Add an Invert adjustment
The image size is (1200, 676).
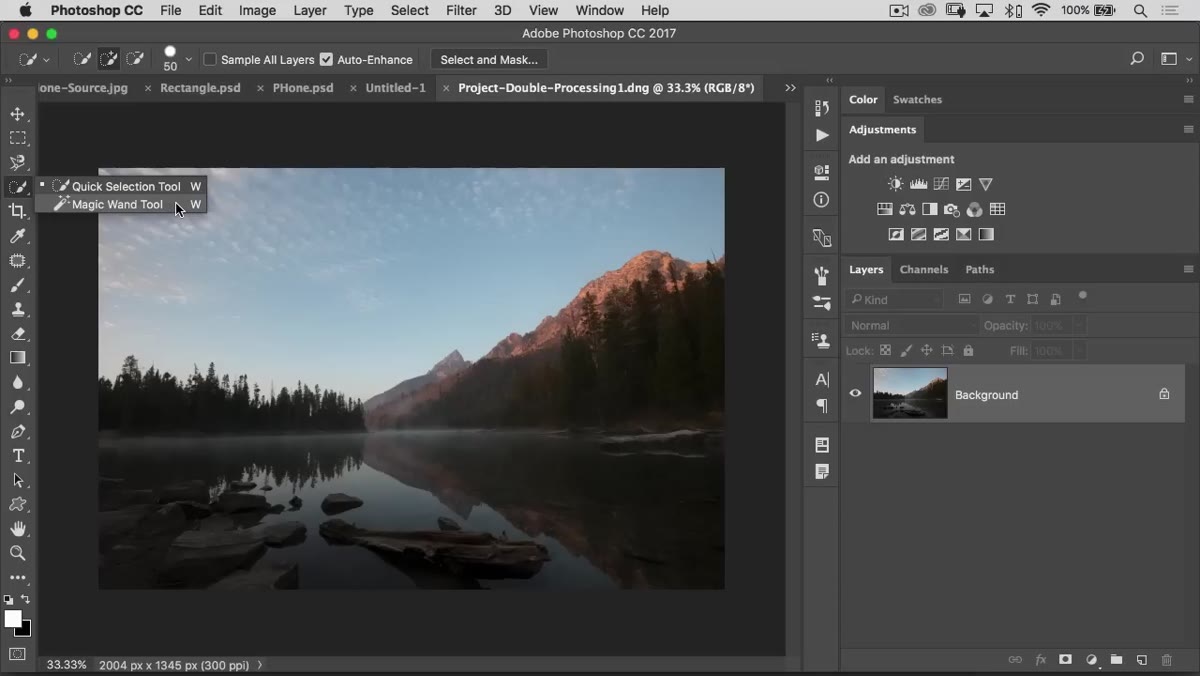pos(896,234)
